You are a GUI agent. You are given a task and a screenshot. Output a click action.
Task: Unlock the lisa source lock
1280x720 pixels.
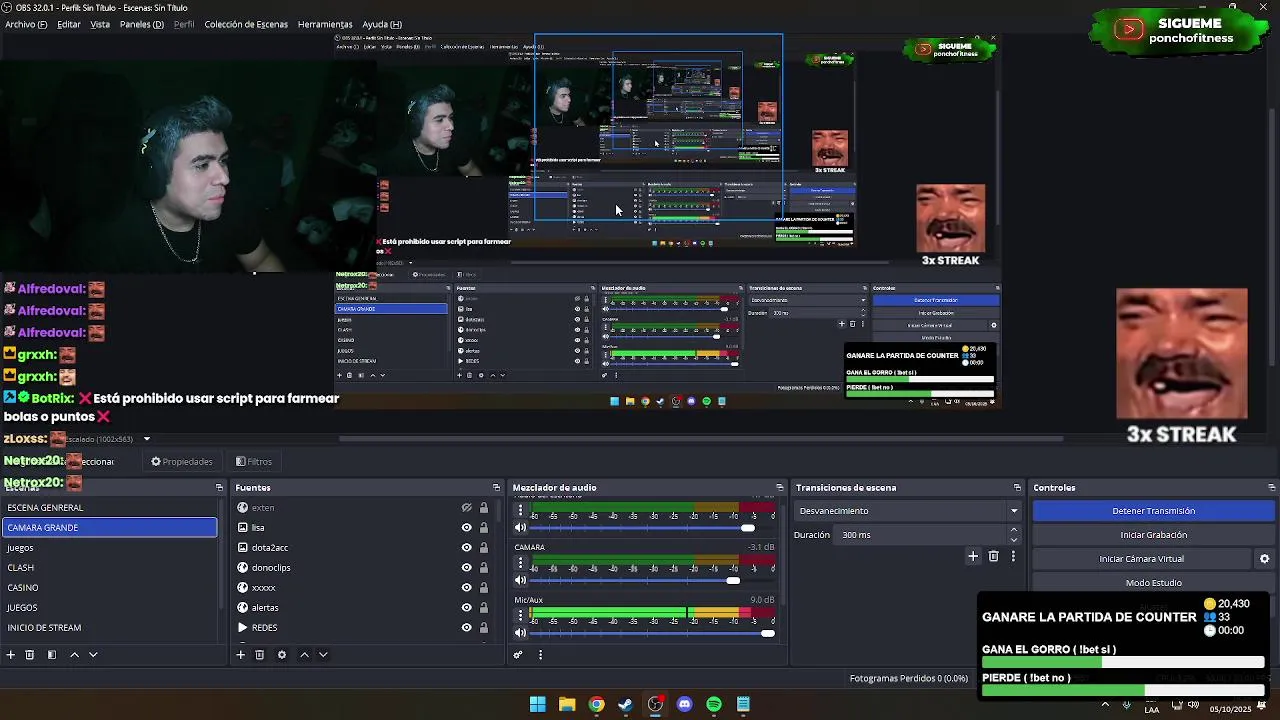[484, 527]
